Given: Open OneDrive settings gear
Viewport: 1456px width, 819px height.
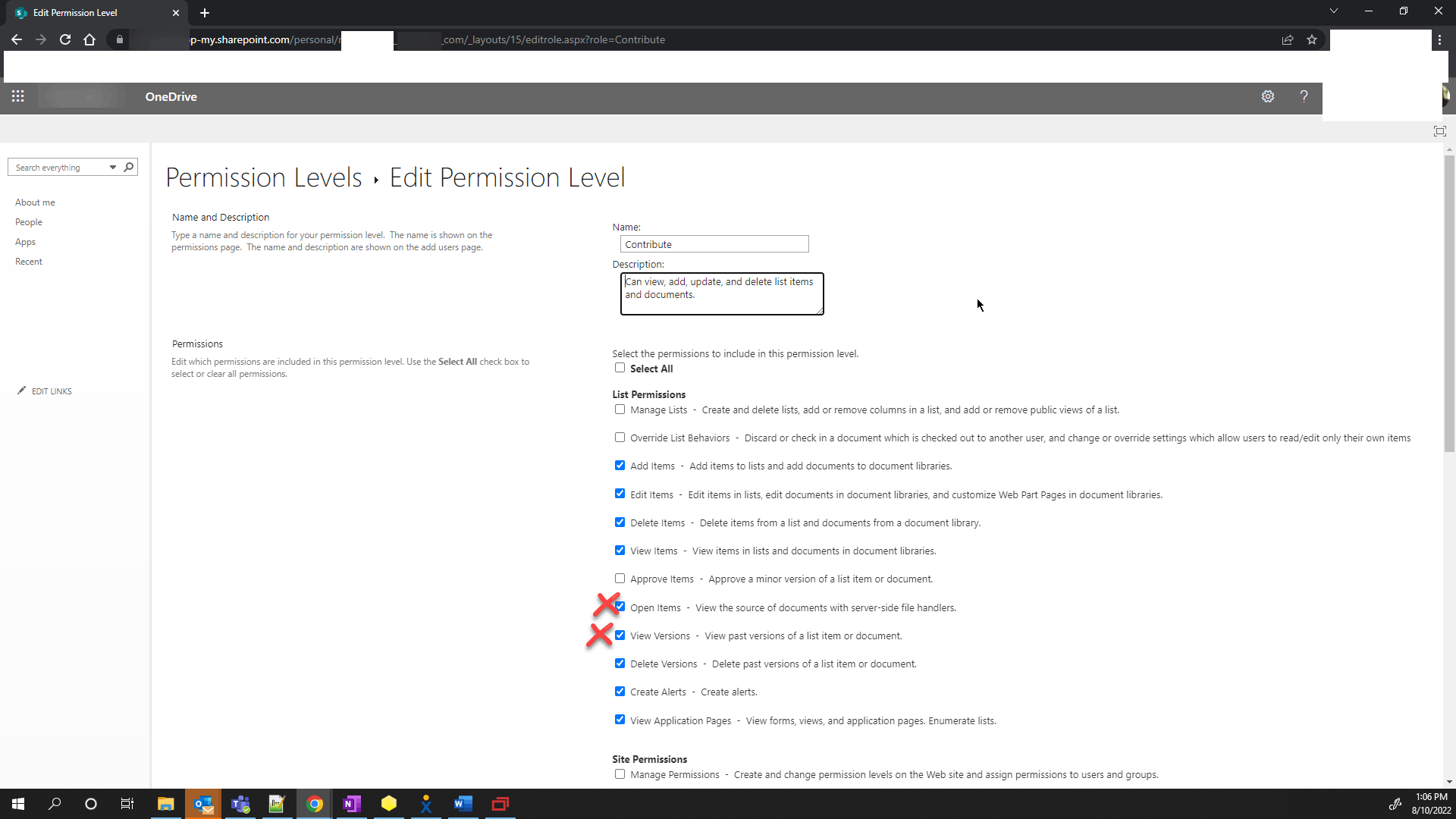Looking at the screenshot, I should click(x=1268, y=96).
